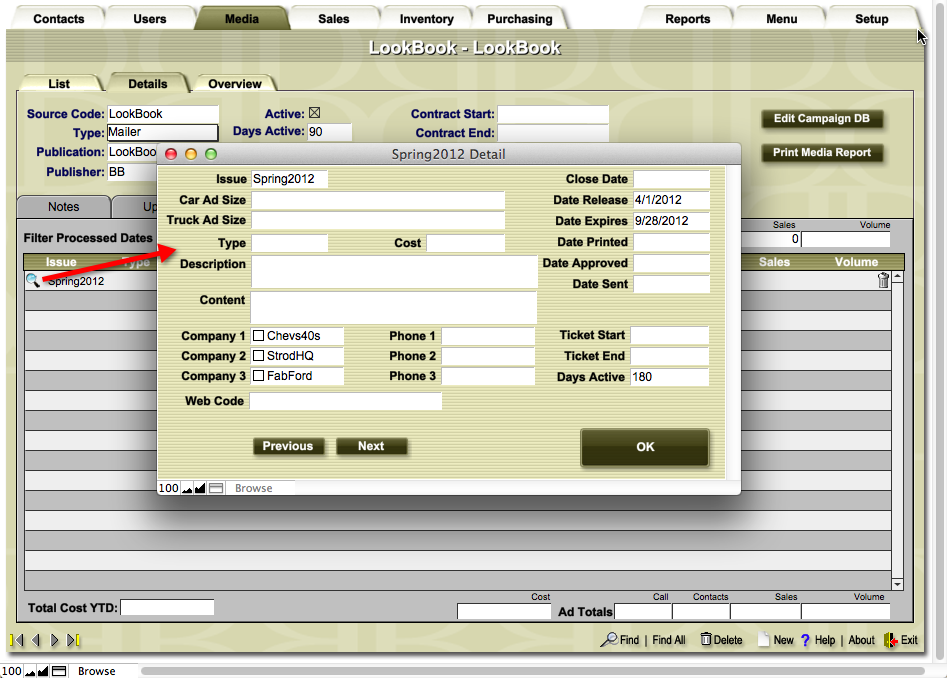Click the Find magnifier icon
Viewport: 947px width, 678px height.
608,640
